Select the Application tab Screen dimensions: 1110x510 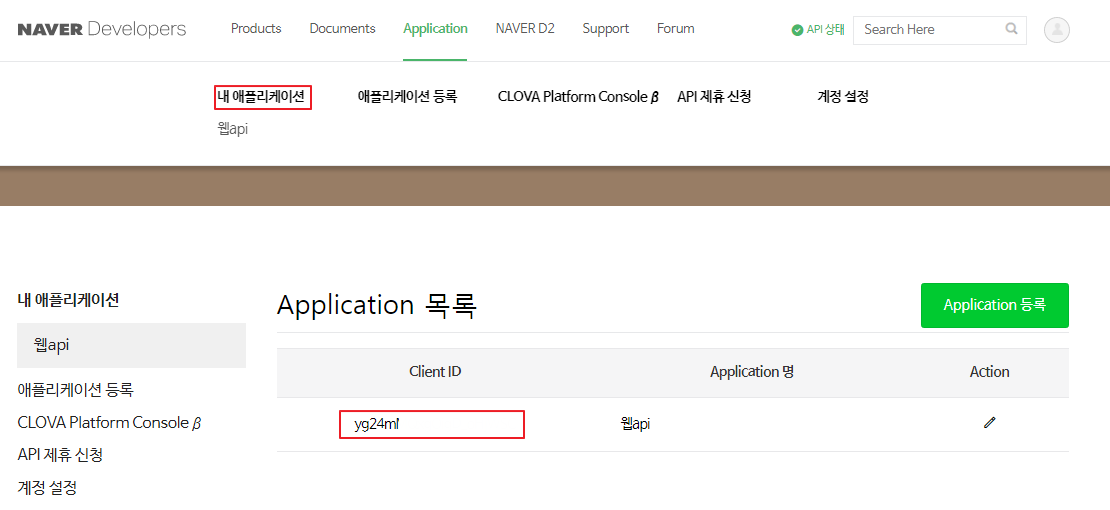435,29
